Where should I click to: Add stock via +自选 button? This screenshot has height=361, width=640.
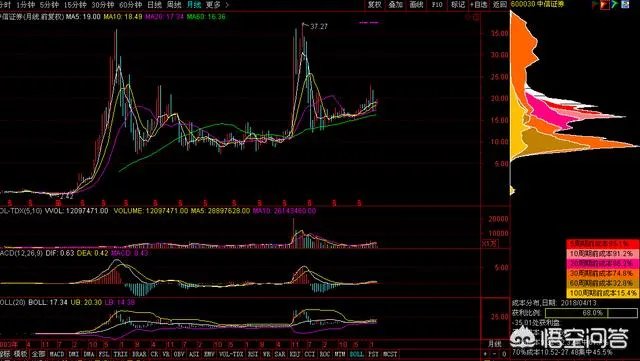tap(479, 4)
